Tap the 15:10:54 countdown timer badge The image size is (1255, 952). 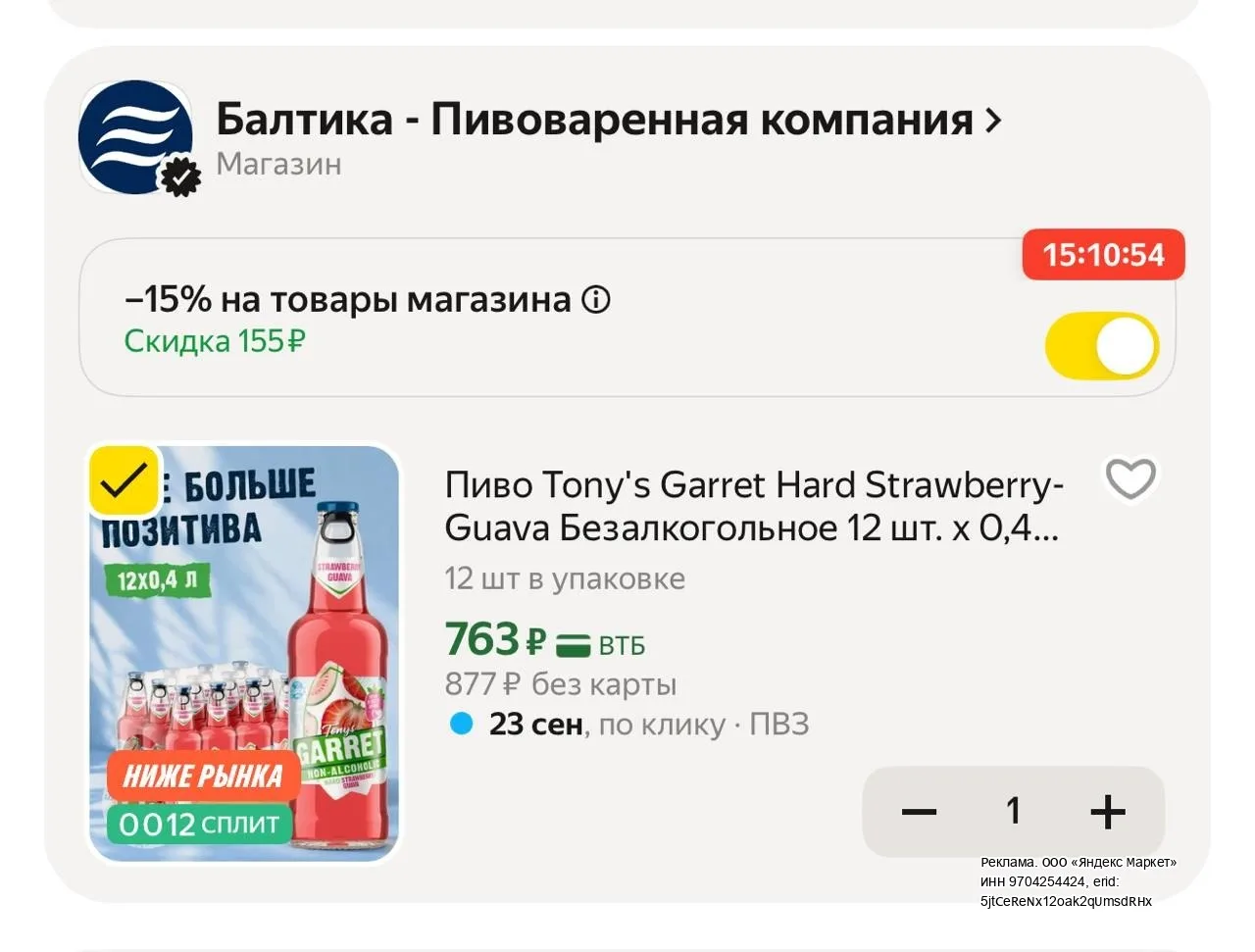(x=1103, y=255)
